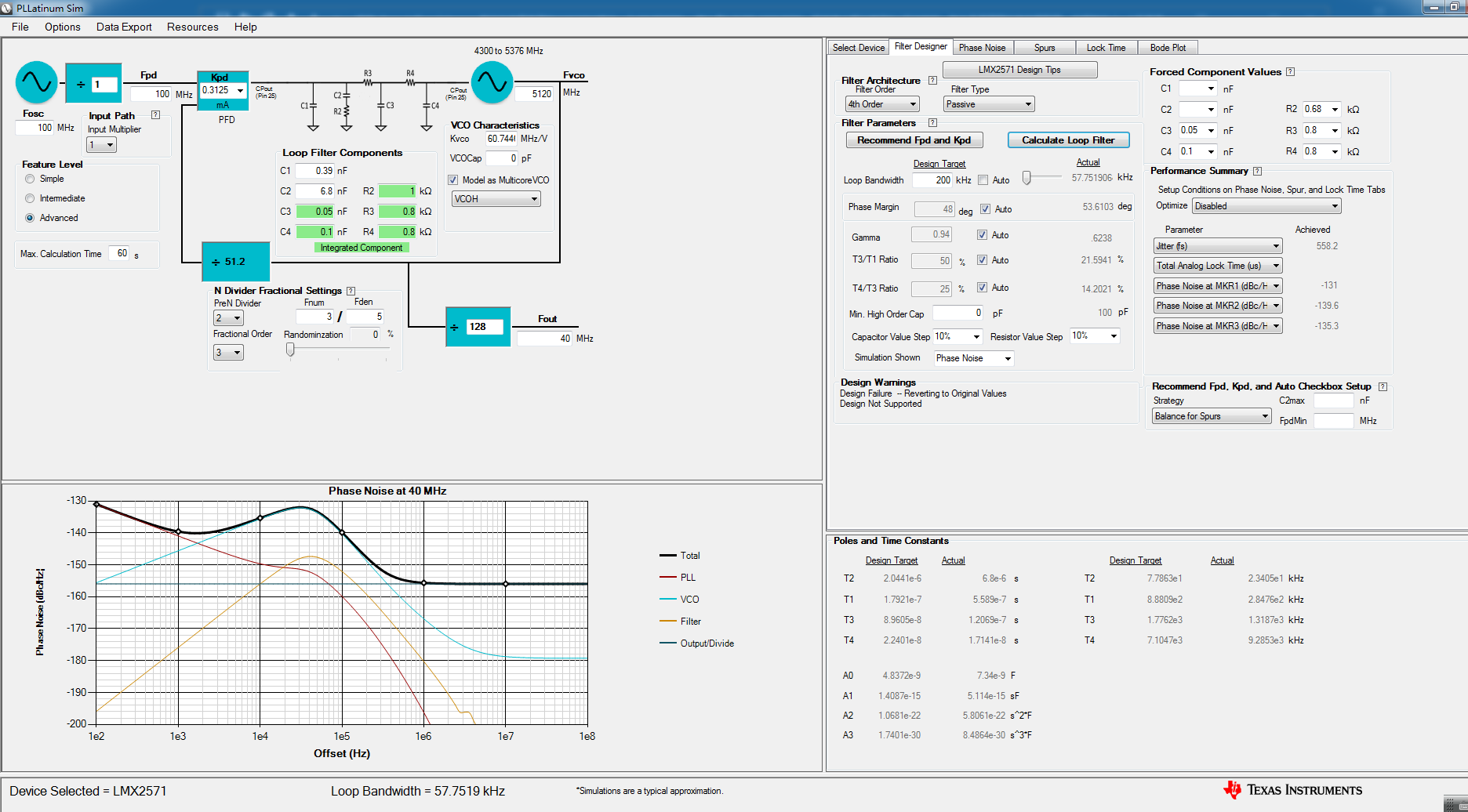The width and height of the screenshot is (1468, 812).
Task: Switch to the Phase Noise tab
Action: pyautogui.click(x=982, y=48)
